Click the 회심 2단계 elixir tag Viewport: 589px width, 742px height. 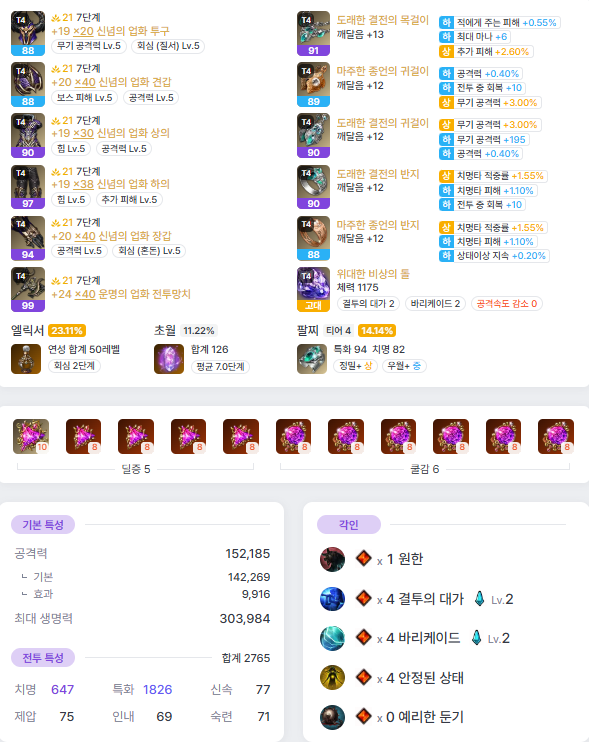coord(74,366)
